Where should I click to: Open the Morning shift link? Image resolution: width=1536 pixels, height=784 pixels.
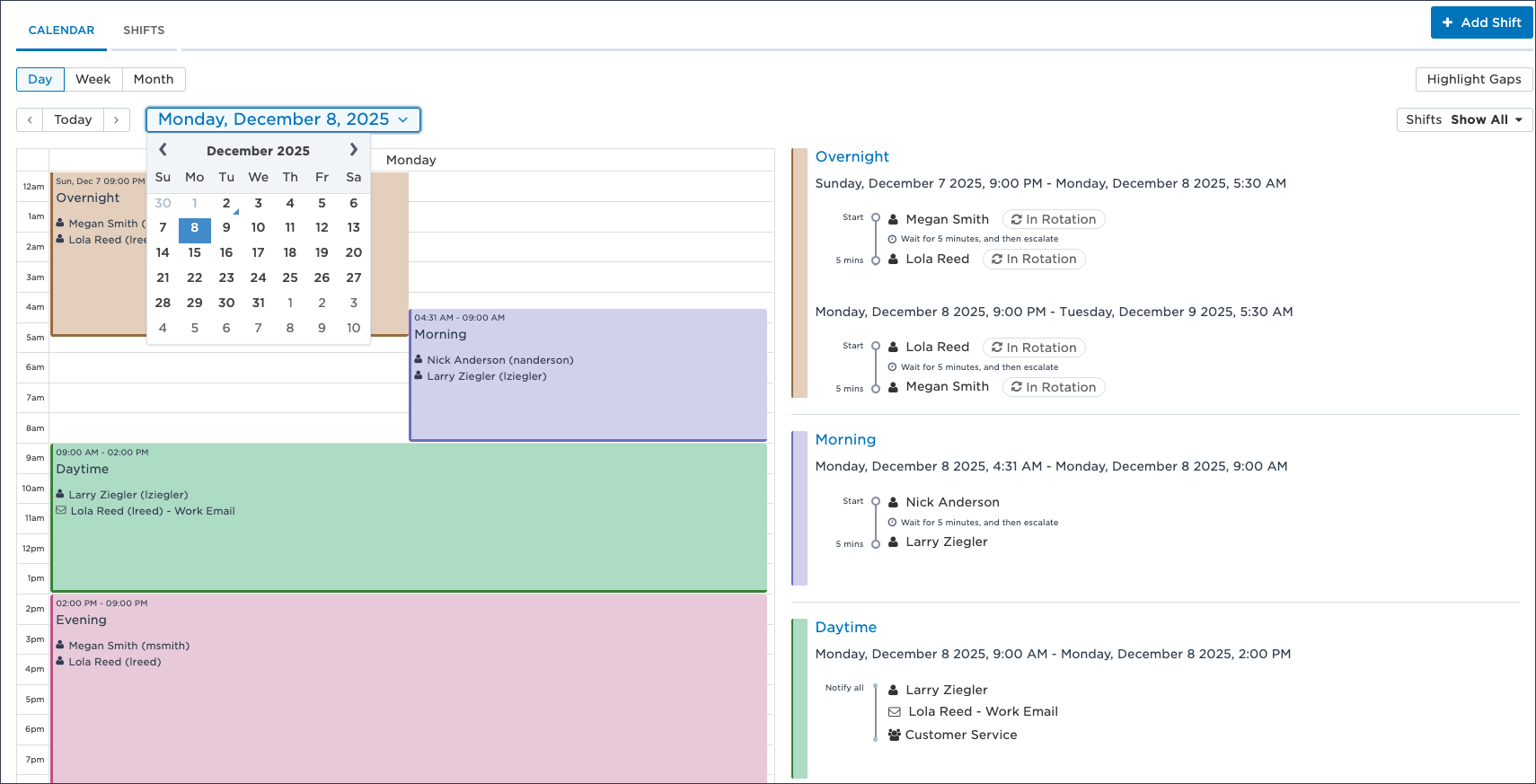coord(844,439)
